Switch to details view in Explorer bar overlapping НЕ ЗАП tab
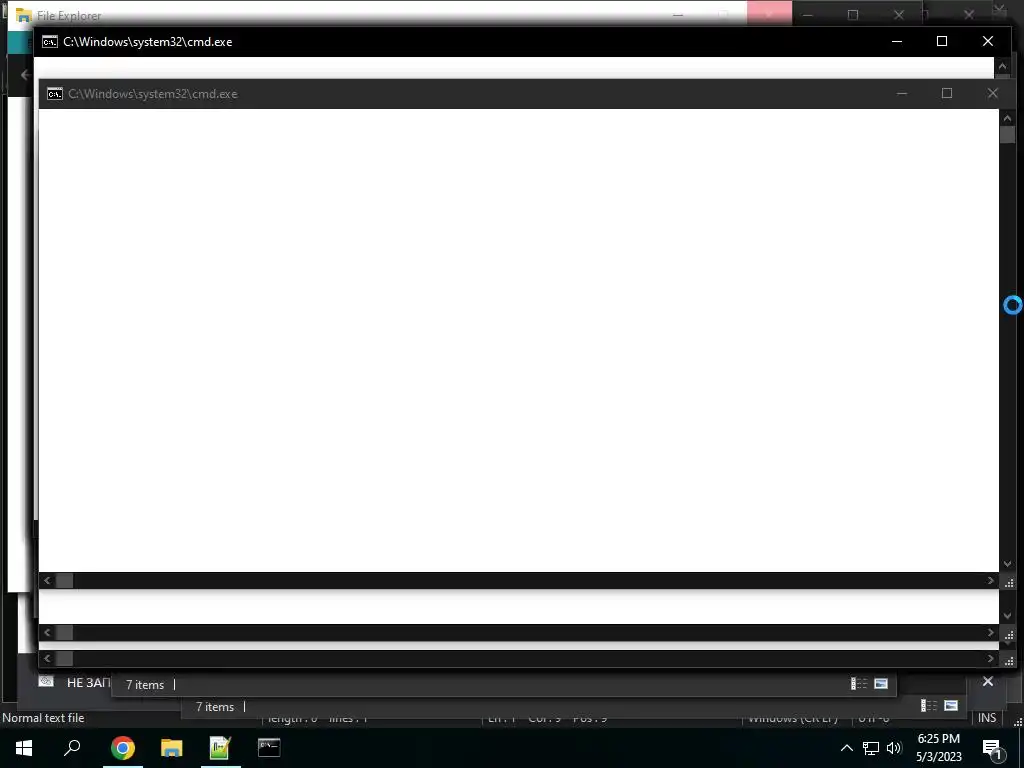Screen dimensions: 1024x768 click(x=858, y=684)
